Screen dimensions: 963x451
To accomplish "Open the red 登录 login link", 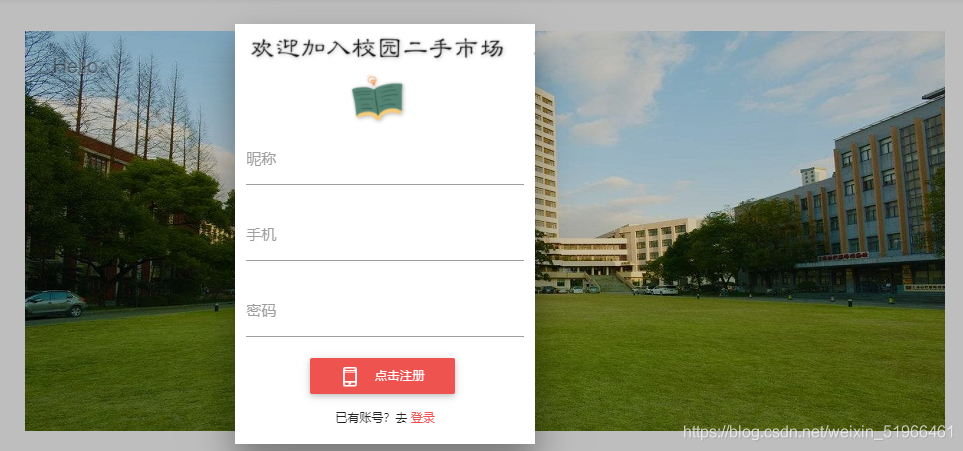I will pos(423,418).
